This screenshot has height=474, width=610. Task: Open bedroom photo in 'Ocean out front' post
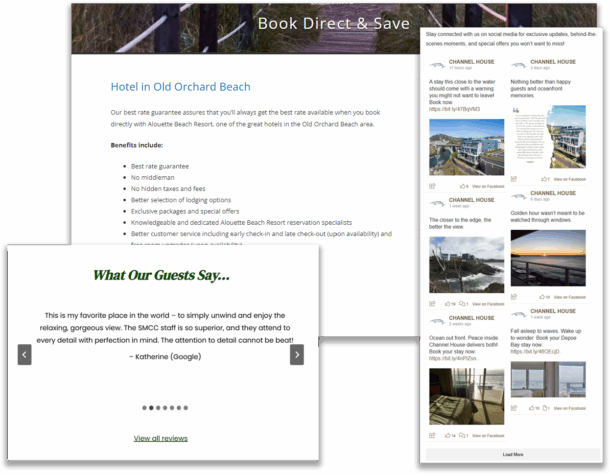(466, 397)
